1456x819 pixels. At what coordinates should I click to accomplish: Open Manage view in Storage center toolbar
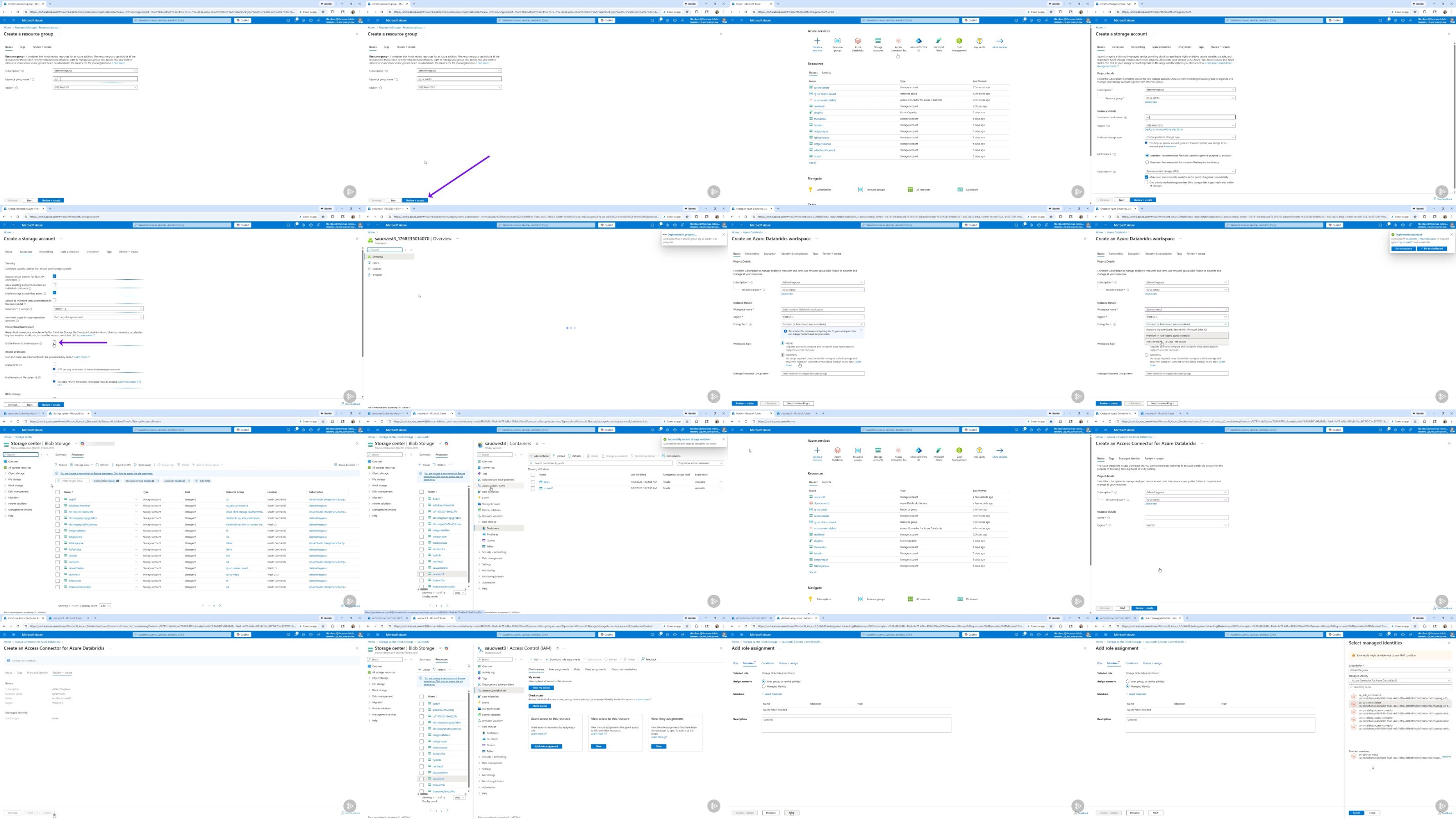click(81, 465)
